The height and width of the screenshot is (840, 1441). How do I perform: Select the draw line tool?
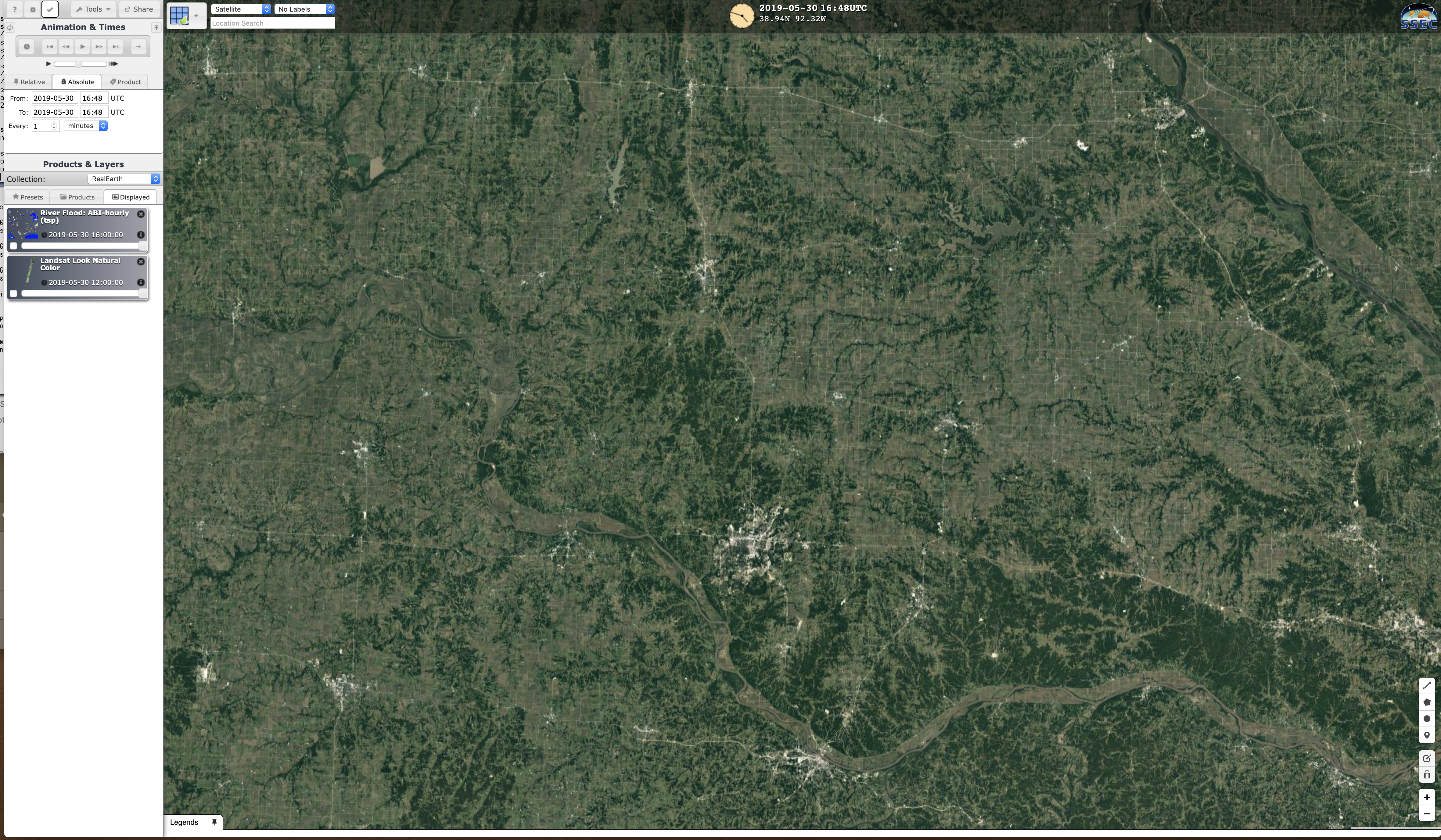click(1427, 686)
